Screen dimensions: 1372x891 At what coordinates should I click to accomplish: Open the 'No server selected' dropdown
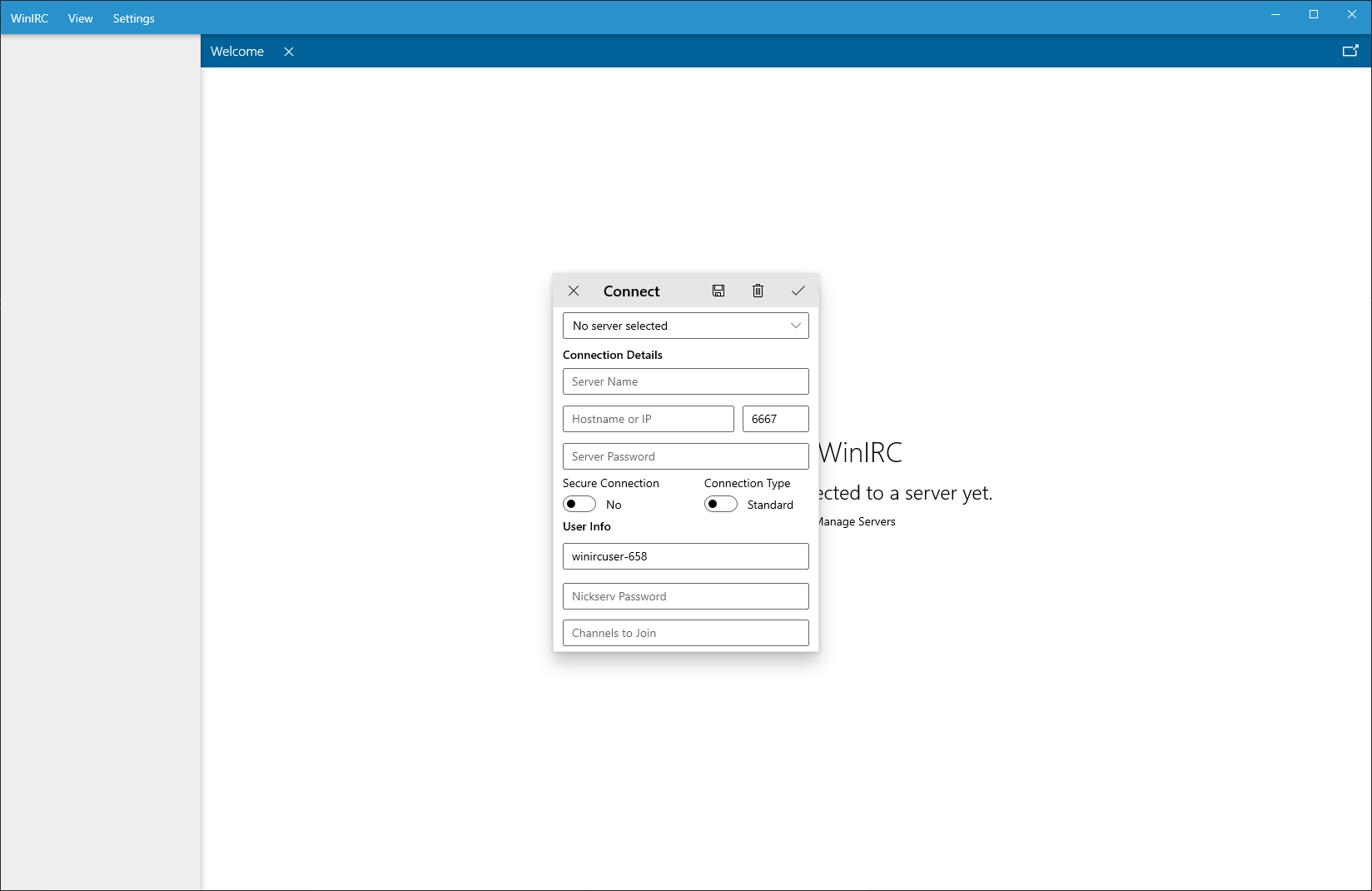[686, 326]
